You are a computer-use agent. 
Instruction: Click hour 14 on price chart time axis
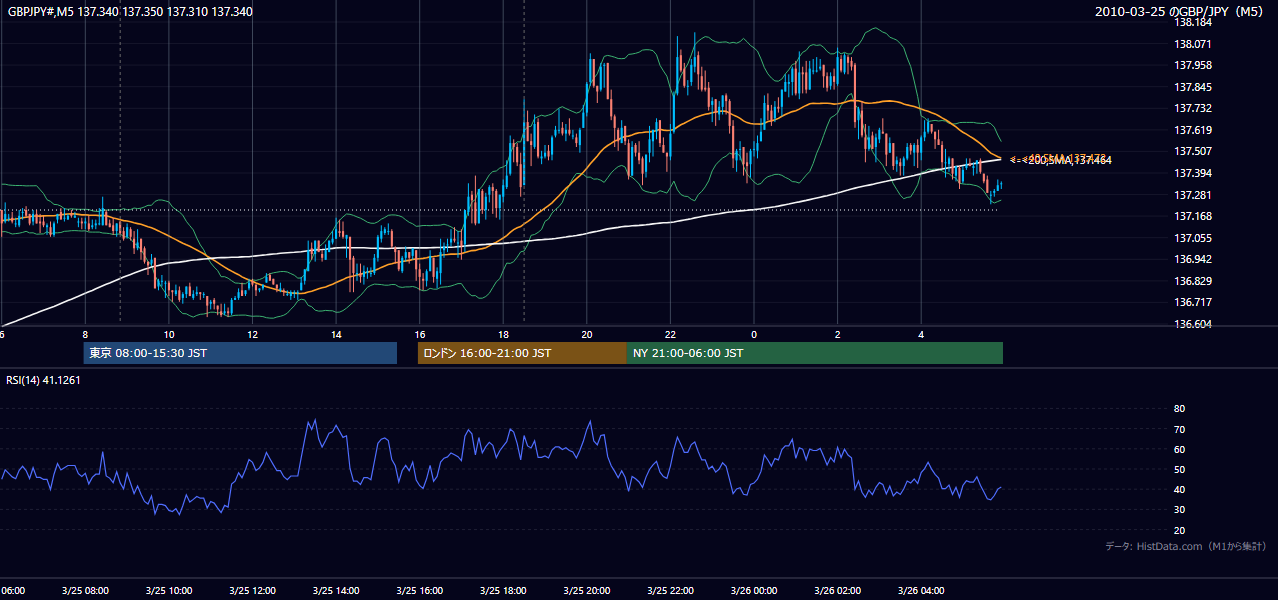(x=336, y=335)
